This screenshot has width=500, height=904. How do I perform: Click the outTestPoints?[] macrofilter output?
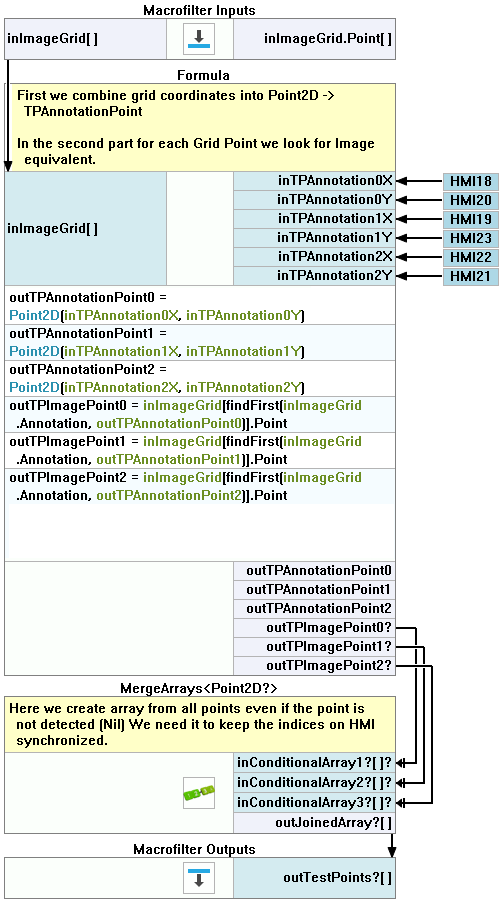pos(314,877)
